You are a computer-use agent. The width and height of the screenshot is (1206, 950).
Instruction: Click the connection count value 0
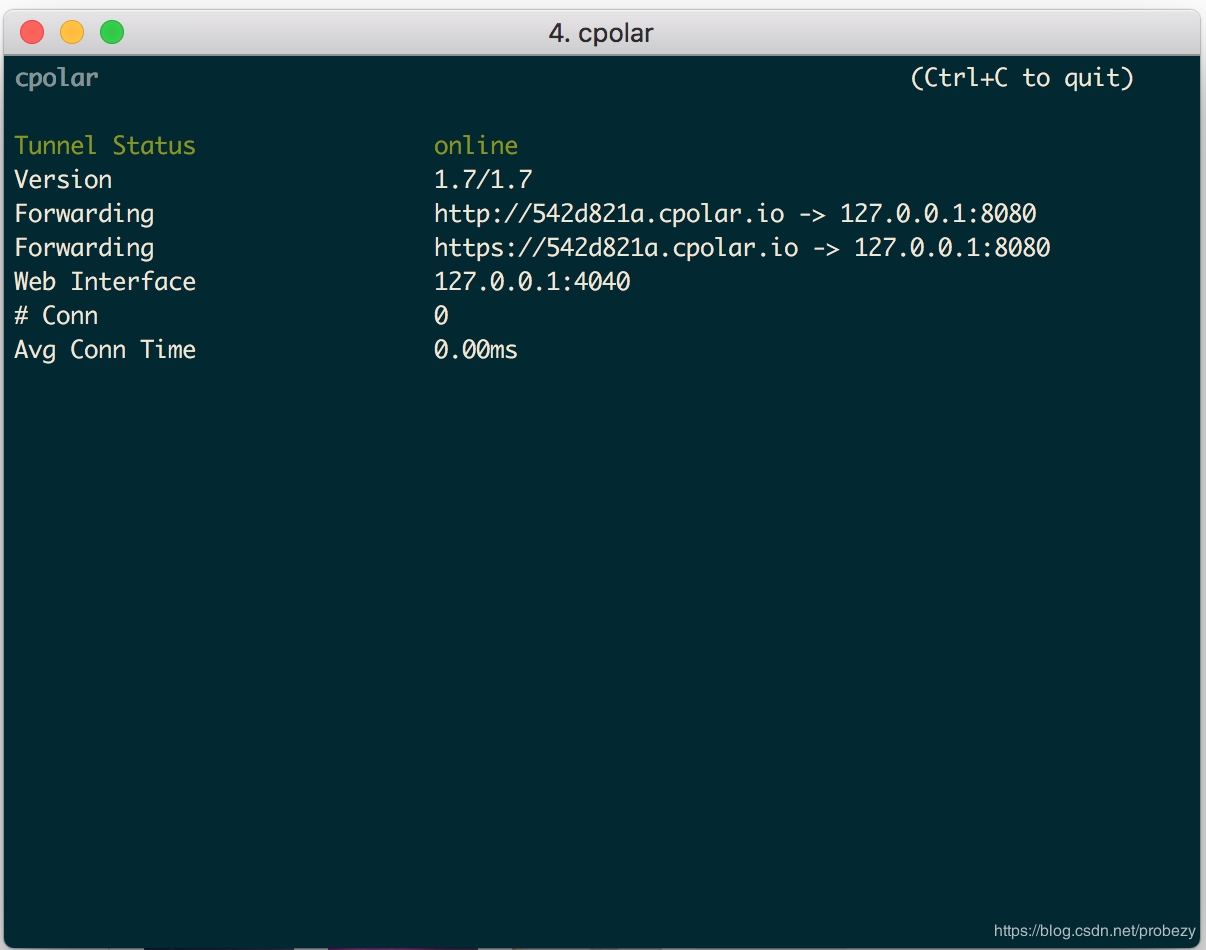(x=441, y=315)
